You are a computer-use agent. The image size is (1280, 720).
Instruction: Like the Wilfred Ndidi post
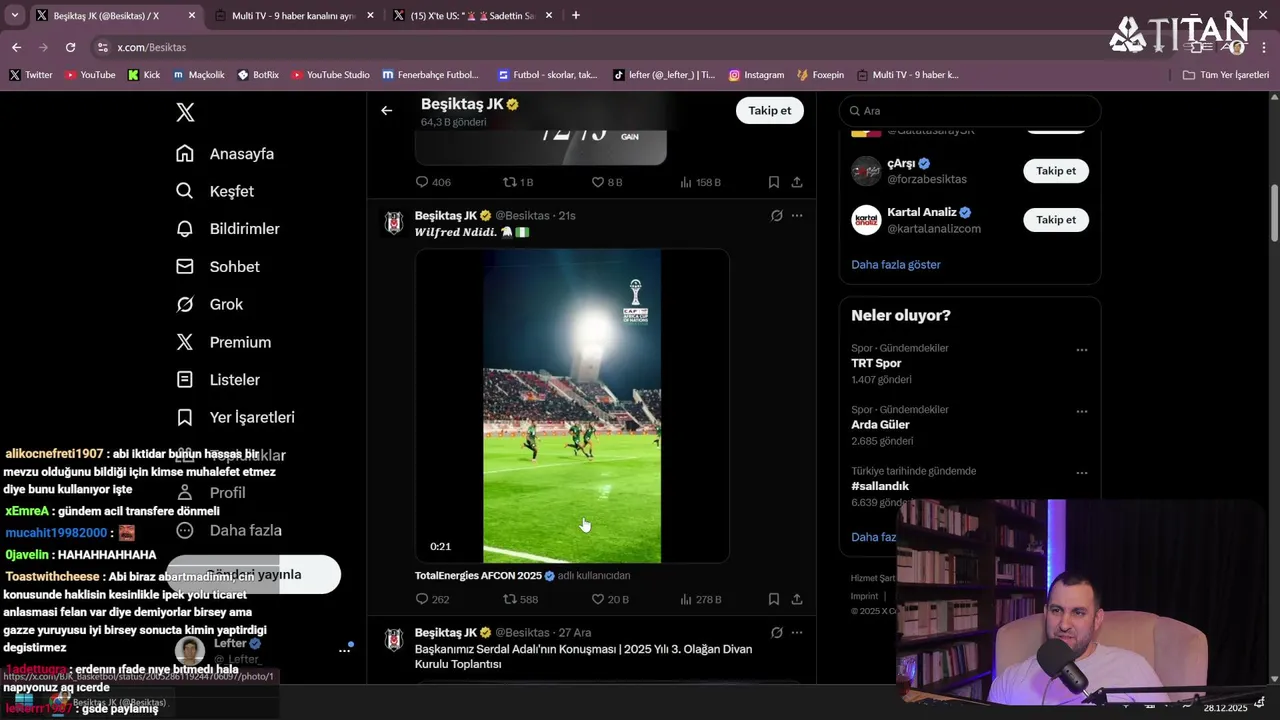coord(610,599)
